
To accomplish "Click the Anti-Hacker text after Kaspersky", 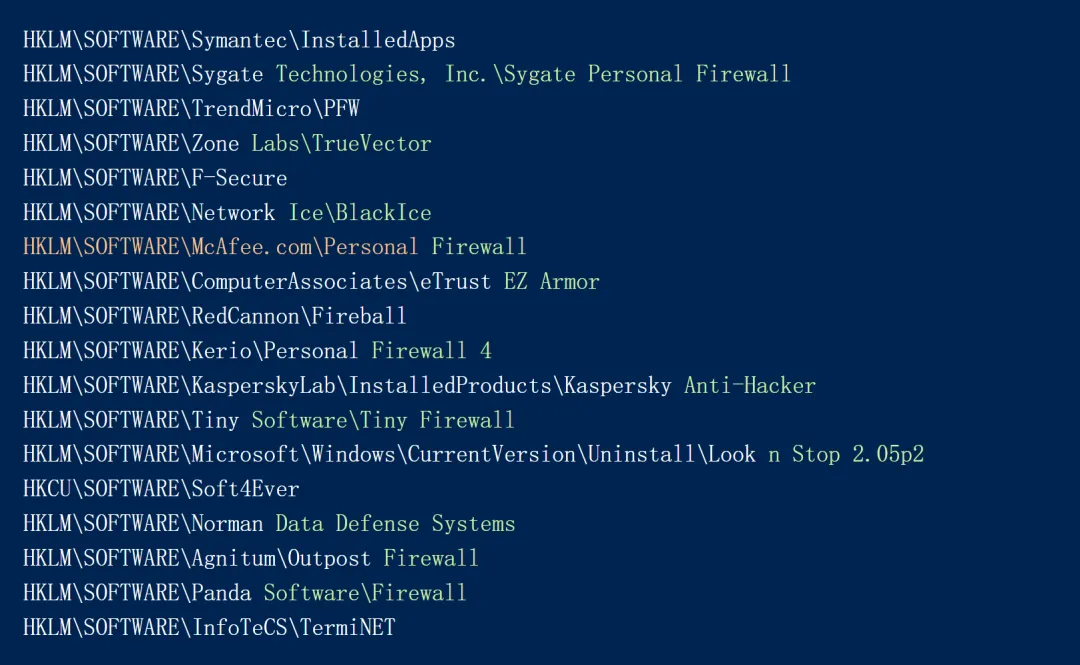I will point(750,386).
